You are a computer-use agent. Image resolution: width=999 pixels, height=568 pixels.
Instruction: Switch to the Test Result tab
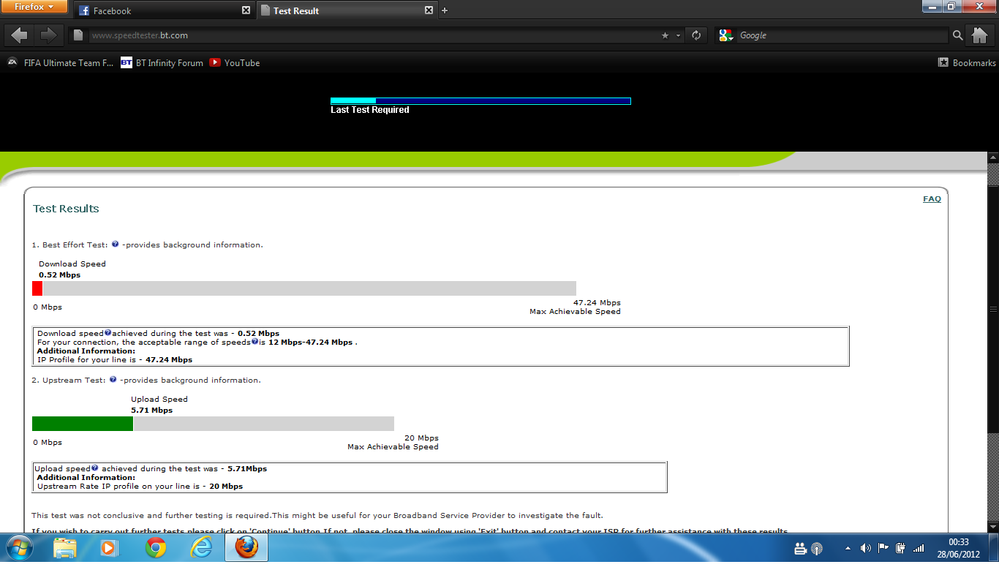pos(347,10)
